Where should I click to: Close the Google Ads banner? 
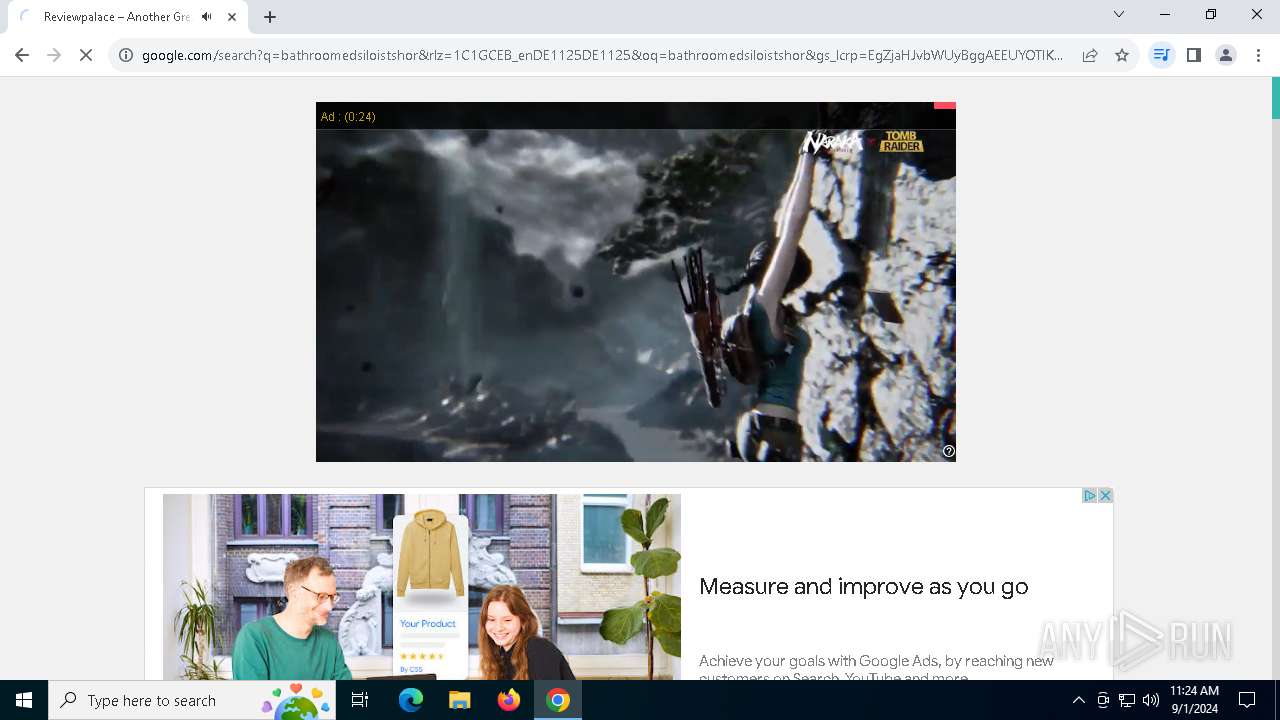pos(1105,496)
